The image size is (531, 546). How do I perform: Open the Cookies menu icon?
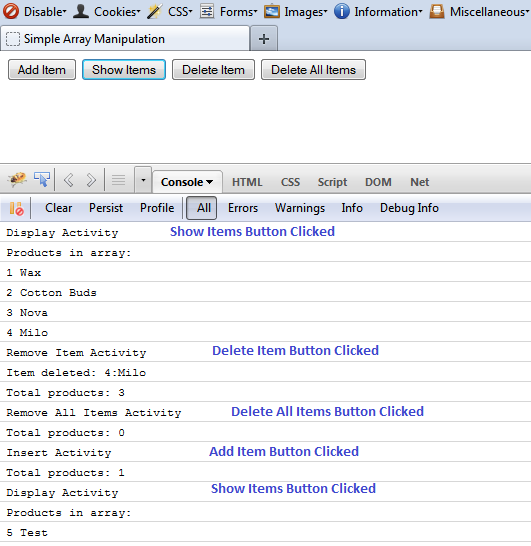click(x=81, y=11)
